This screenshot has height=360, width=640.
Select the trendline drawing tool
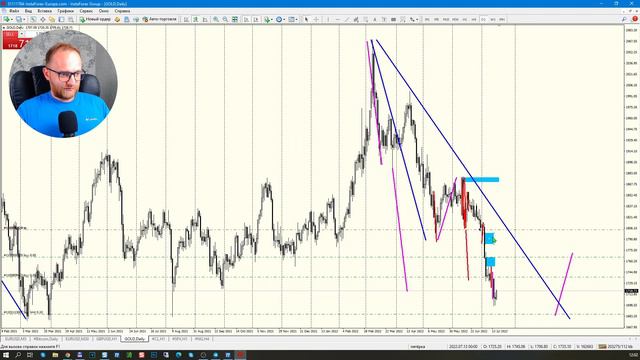347,19
